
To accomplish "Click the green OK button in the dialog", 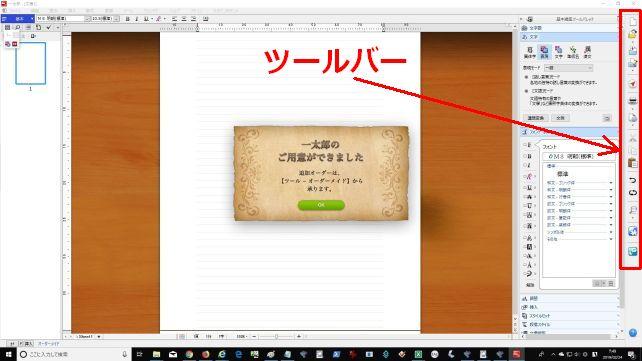I will (x=321, y=205).
